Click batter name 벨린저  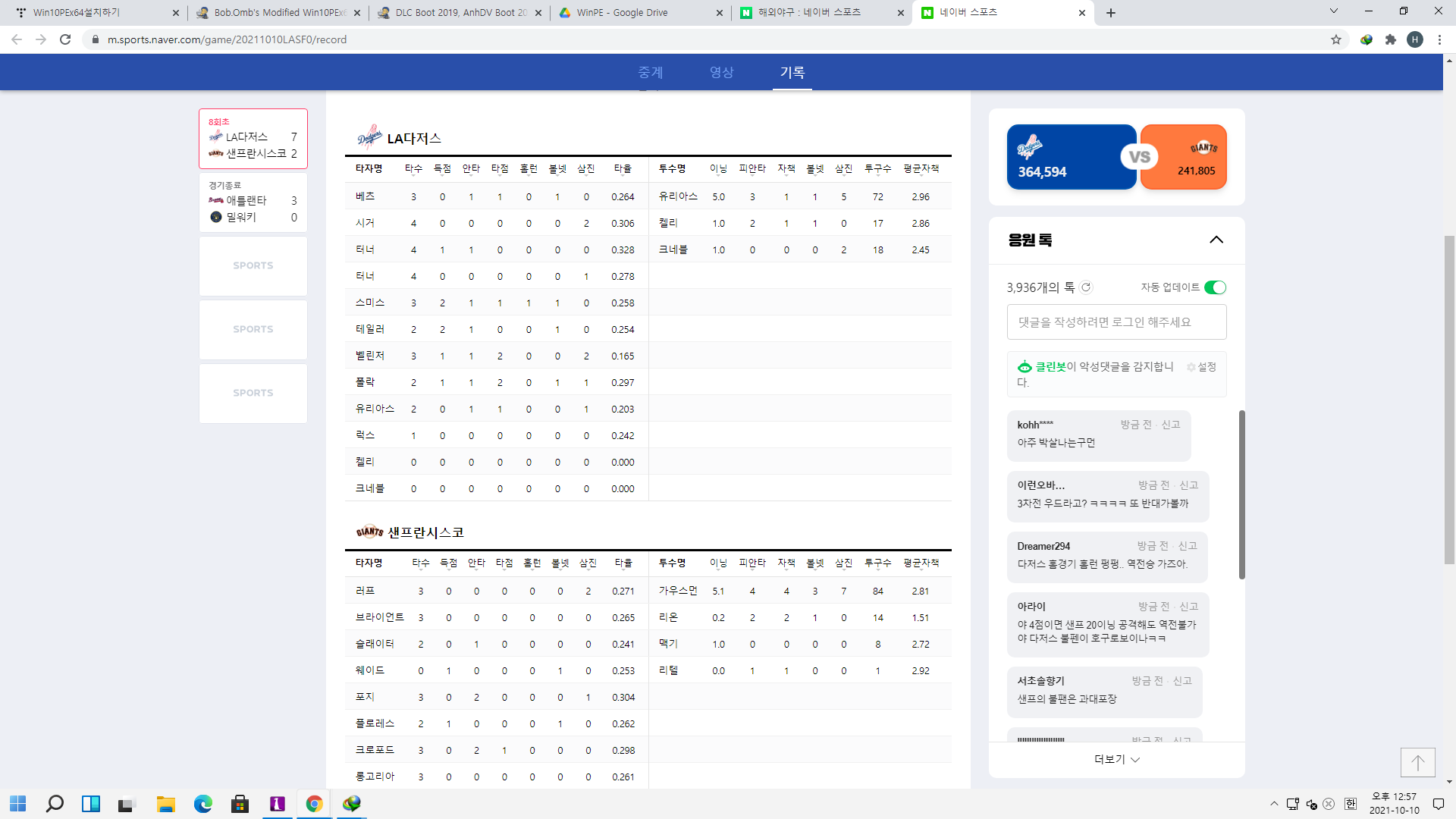coord(370,356)
